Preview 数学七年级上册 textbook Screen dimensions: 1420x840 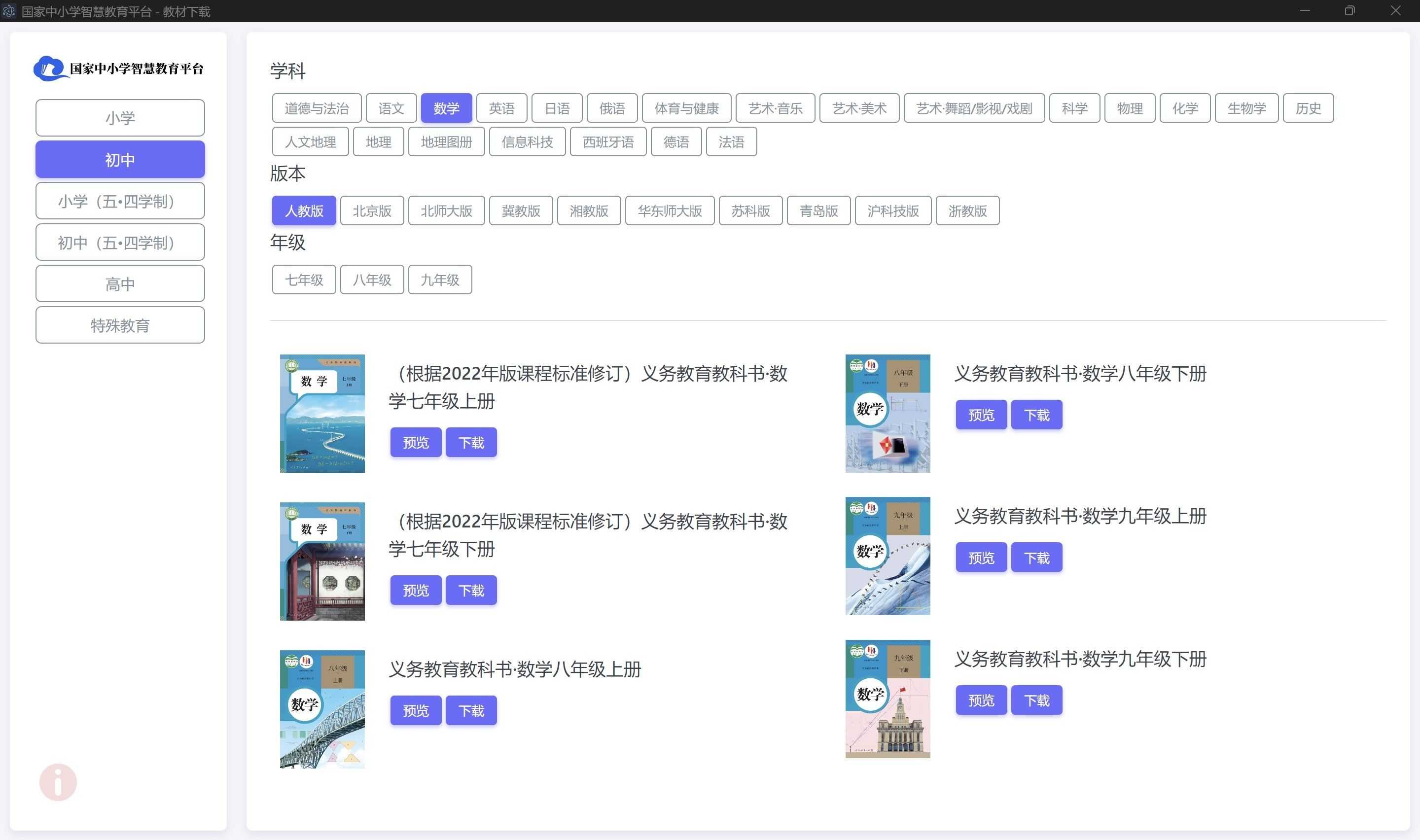(416, 442)
